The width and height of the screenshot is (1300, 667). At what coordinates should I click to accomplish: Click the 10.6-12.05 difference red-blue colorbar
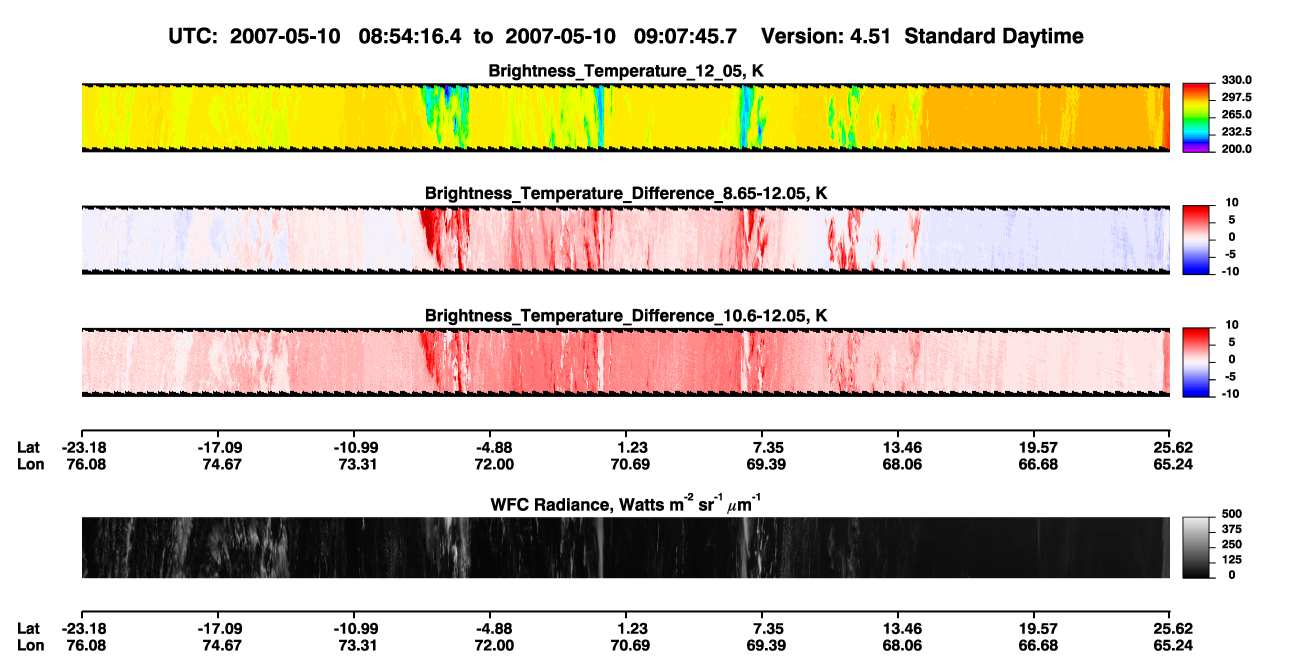coord(1196,360)
